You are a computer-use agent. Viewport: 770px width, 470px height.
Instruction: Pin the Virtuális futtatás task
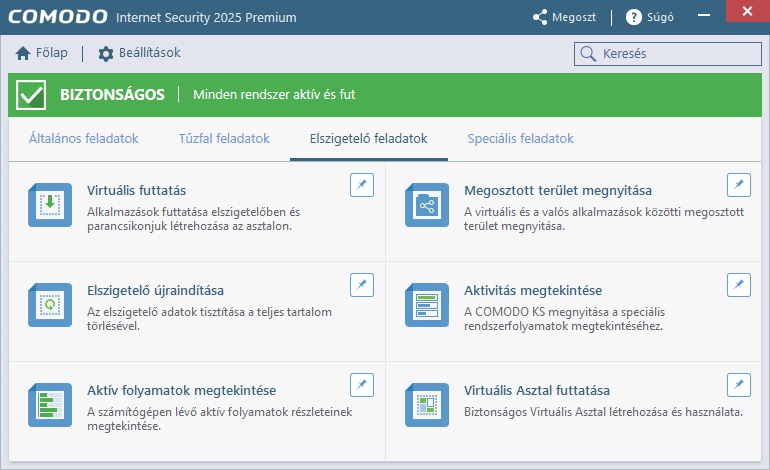(x=362, y=184)
